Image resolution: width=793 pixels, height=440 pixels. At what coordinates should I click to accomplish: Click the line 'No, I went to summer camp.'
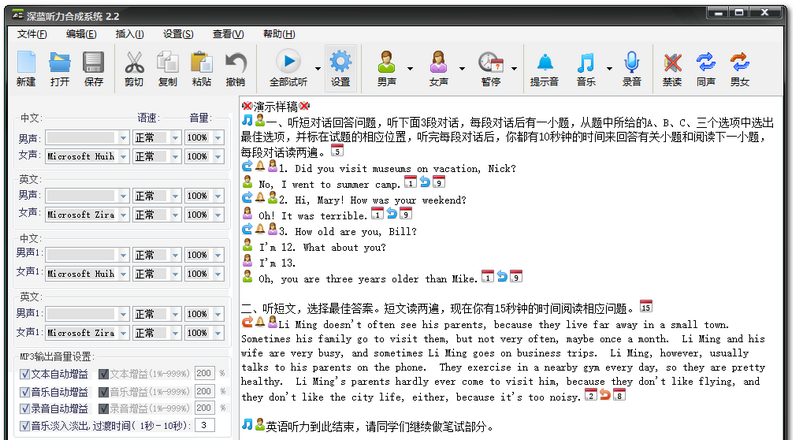[x=329, y=185]
